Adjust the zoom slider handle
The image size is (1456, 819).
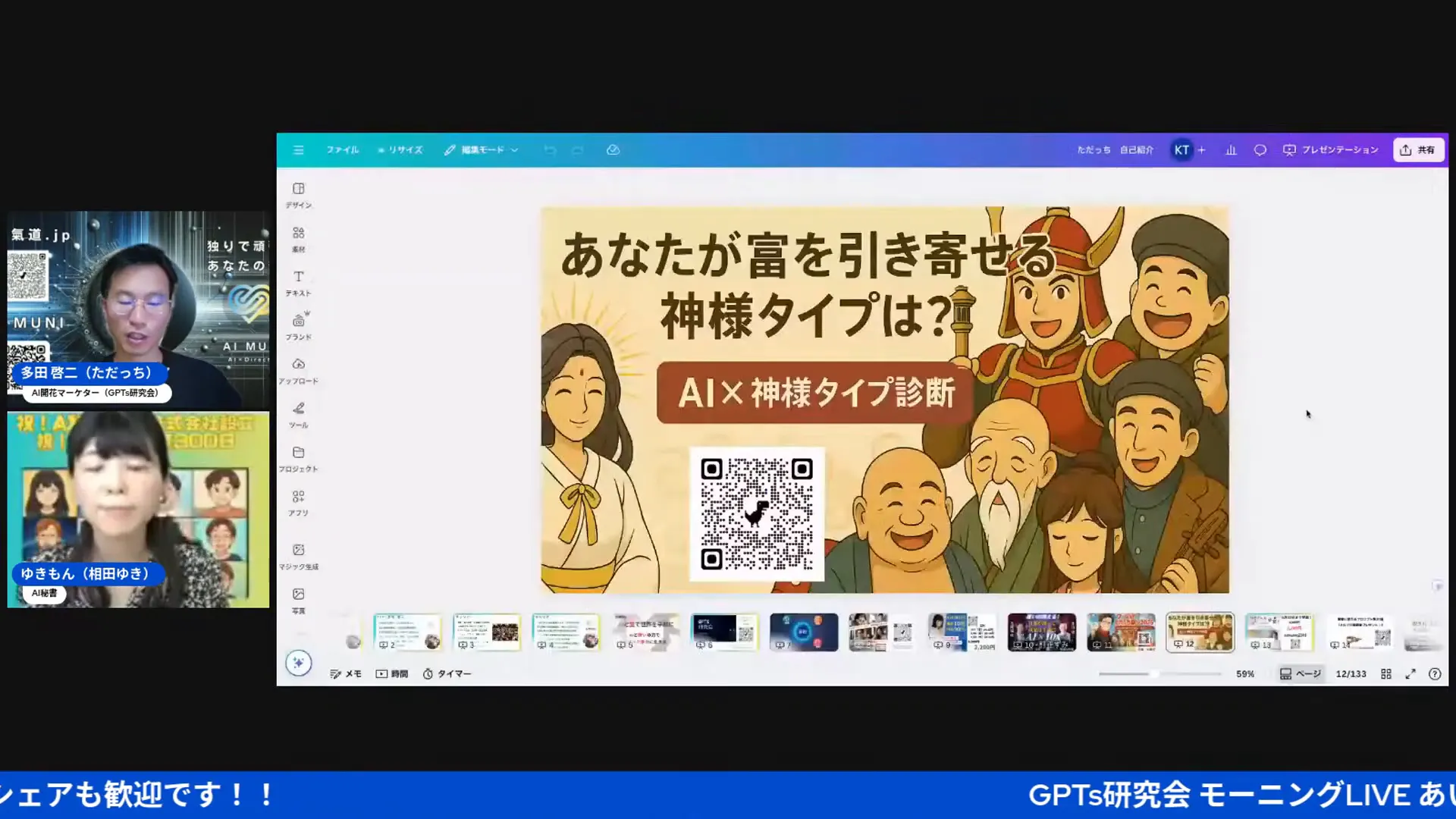[x=1153, y=673]
